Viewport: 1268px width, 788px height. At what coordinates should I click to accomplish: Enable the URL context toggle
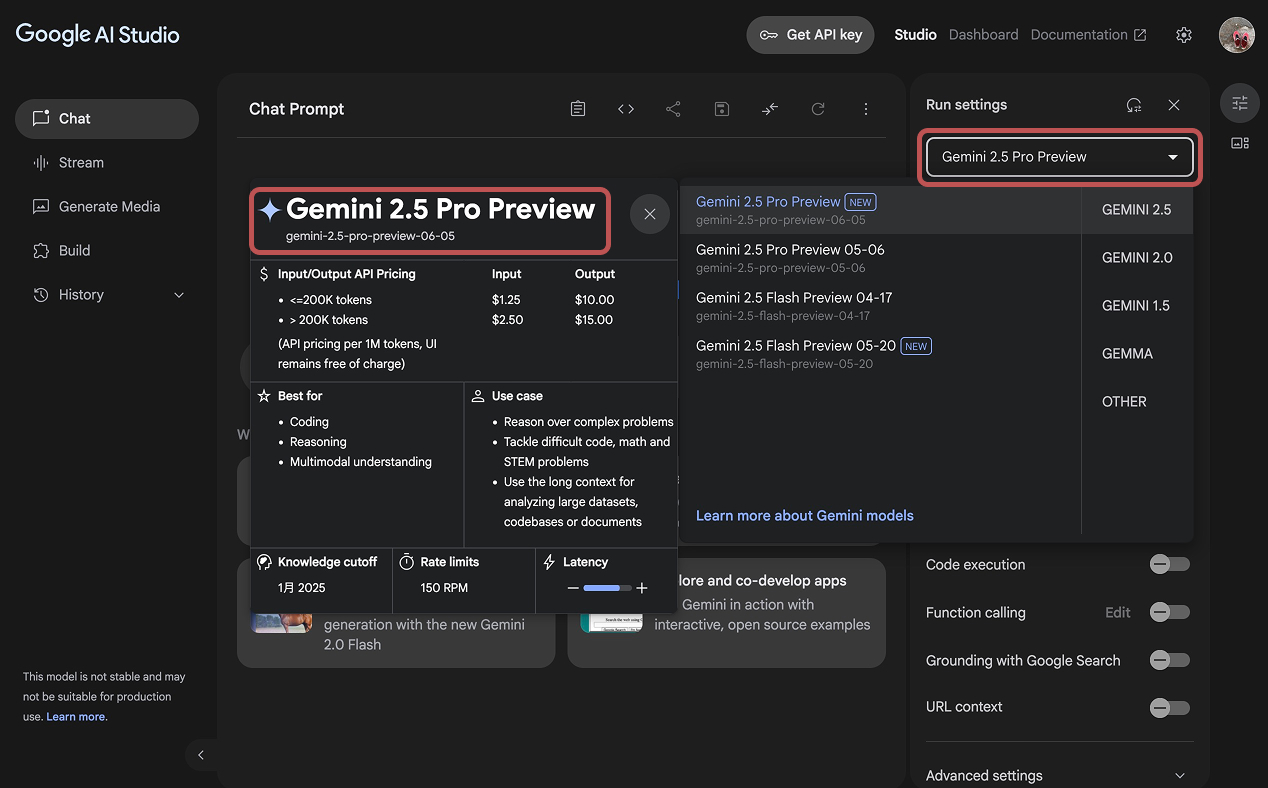point(1169,708)
